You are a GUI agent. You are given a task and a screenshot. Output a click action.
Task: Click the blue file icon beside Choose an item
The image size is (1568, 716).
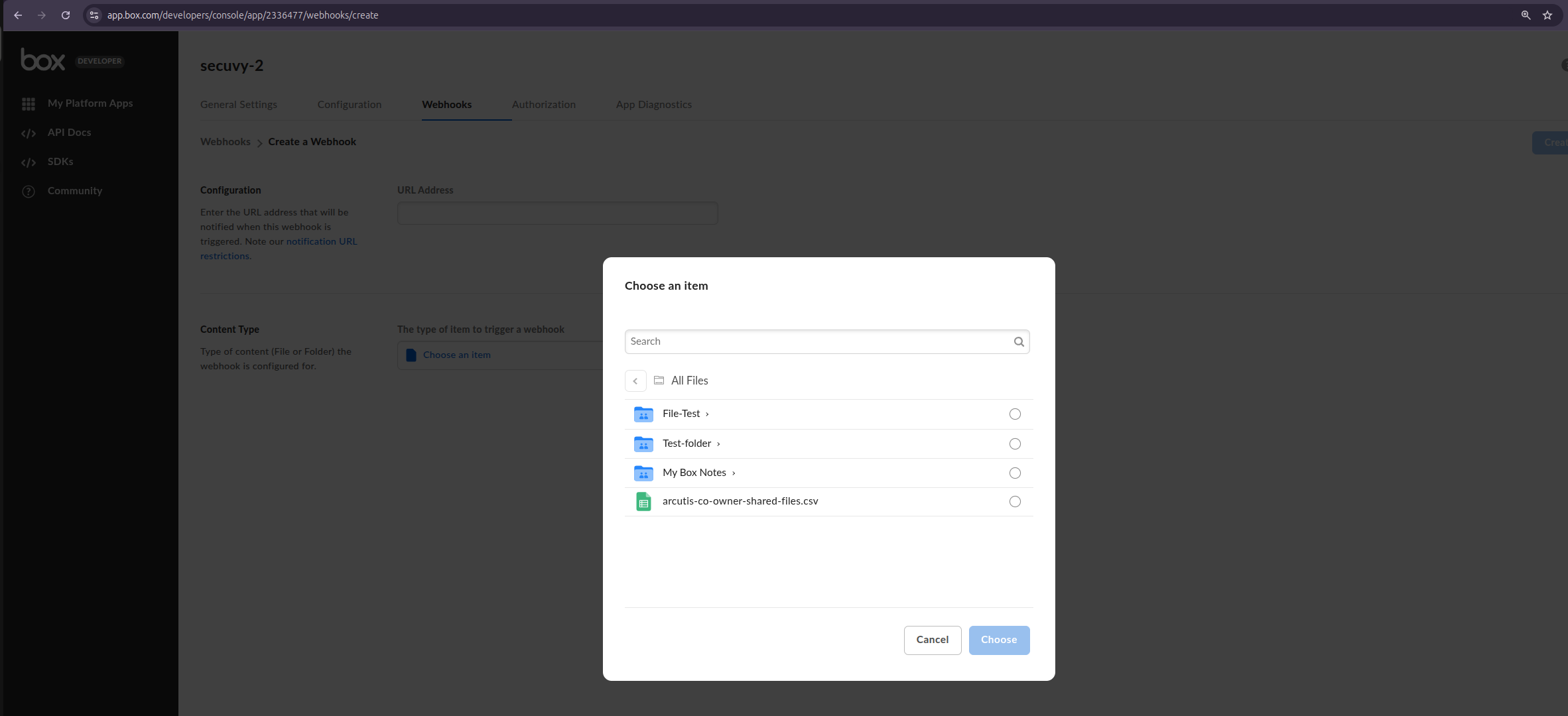[x=411, y=355]
